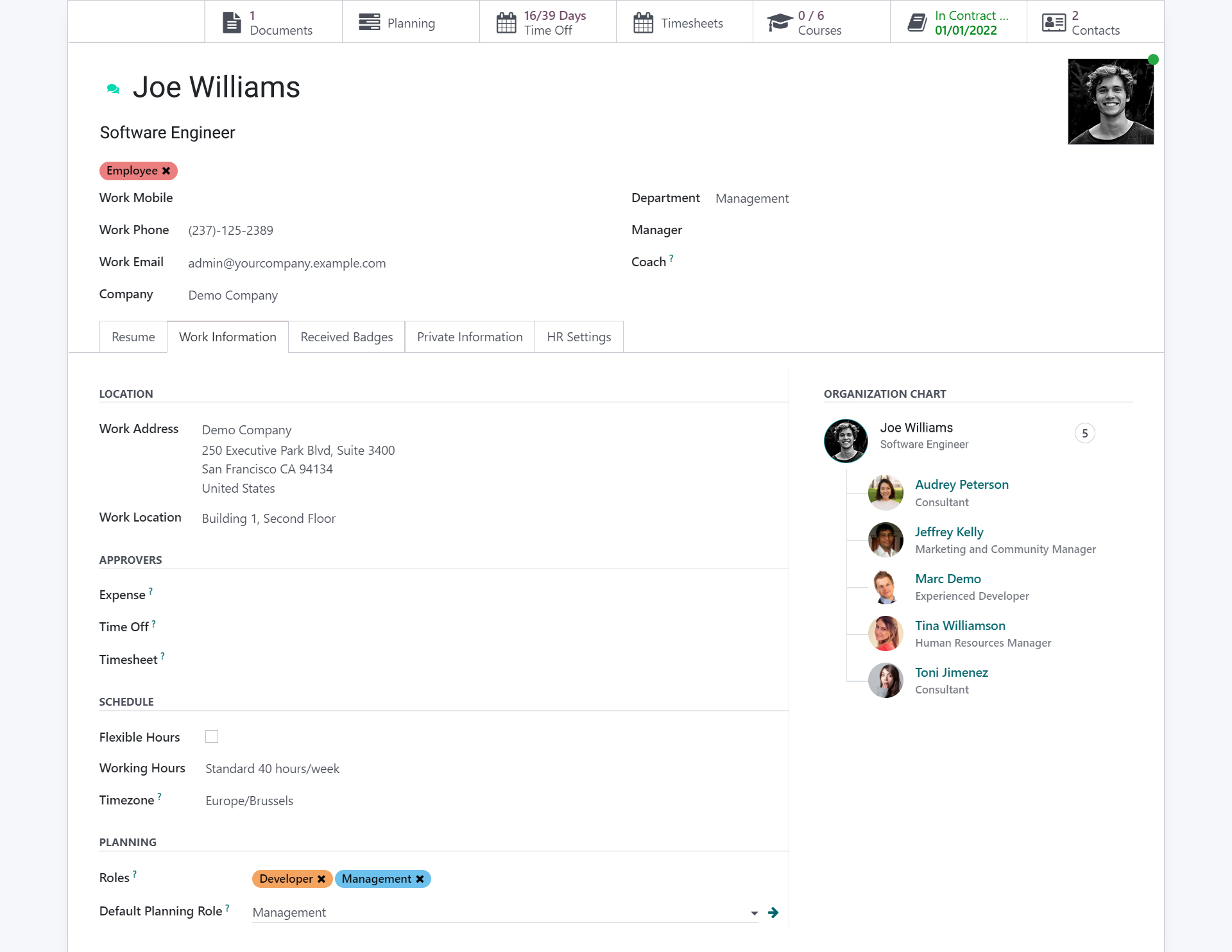
Task: Switch to the Resume tab
Action: click(133, 336)
